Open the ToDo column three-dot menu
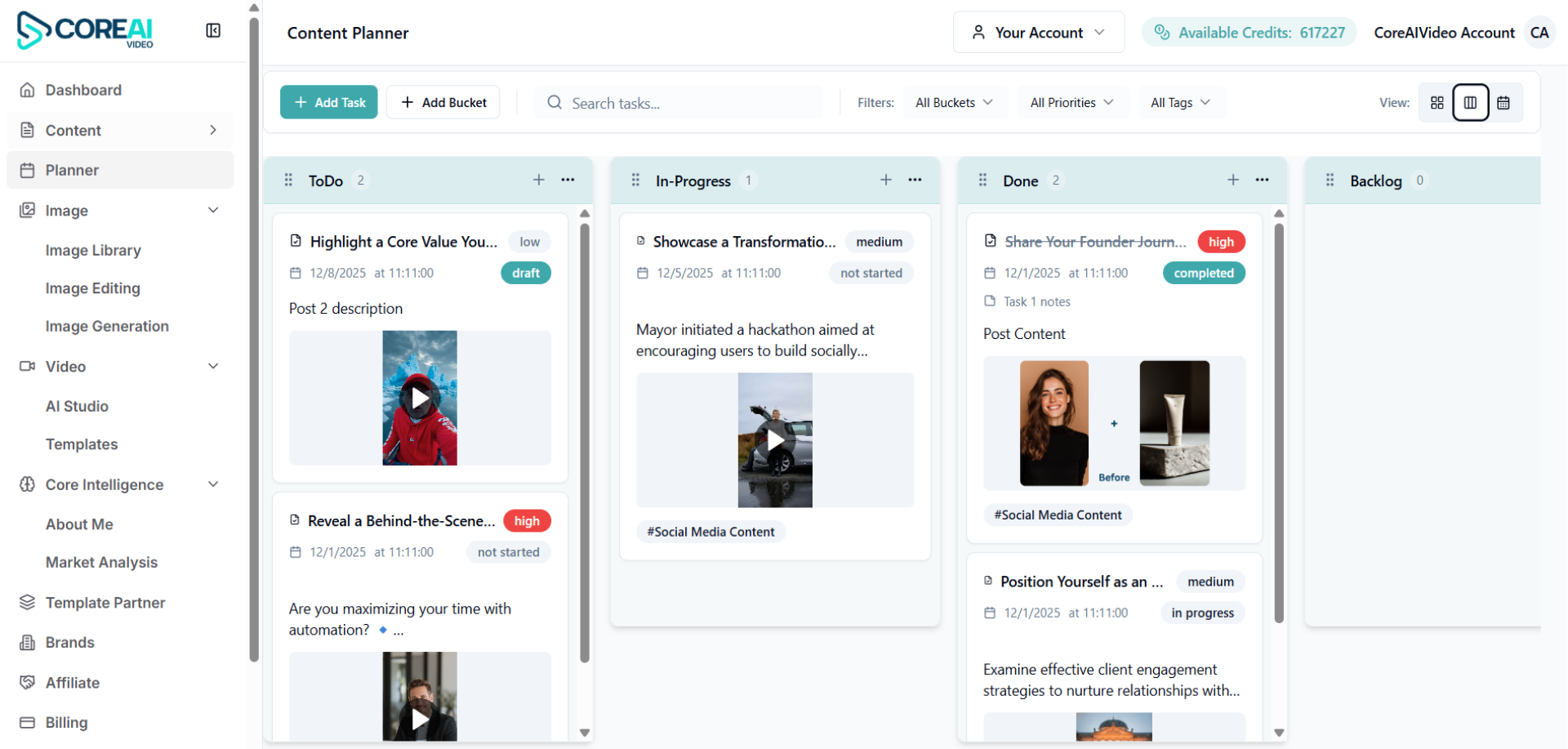 [568, 180]
